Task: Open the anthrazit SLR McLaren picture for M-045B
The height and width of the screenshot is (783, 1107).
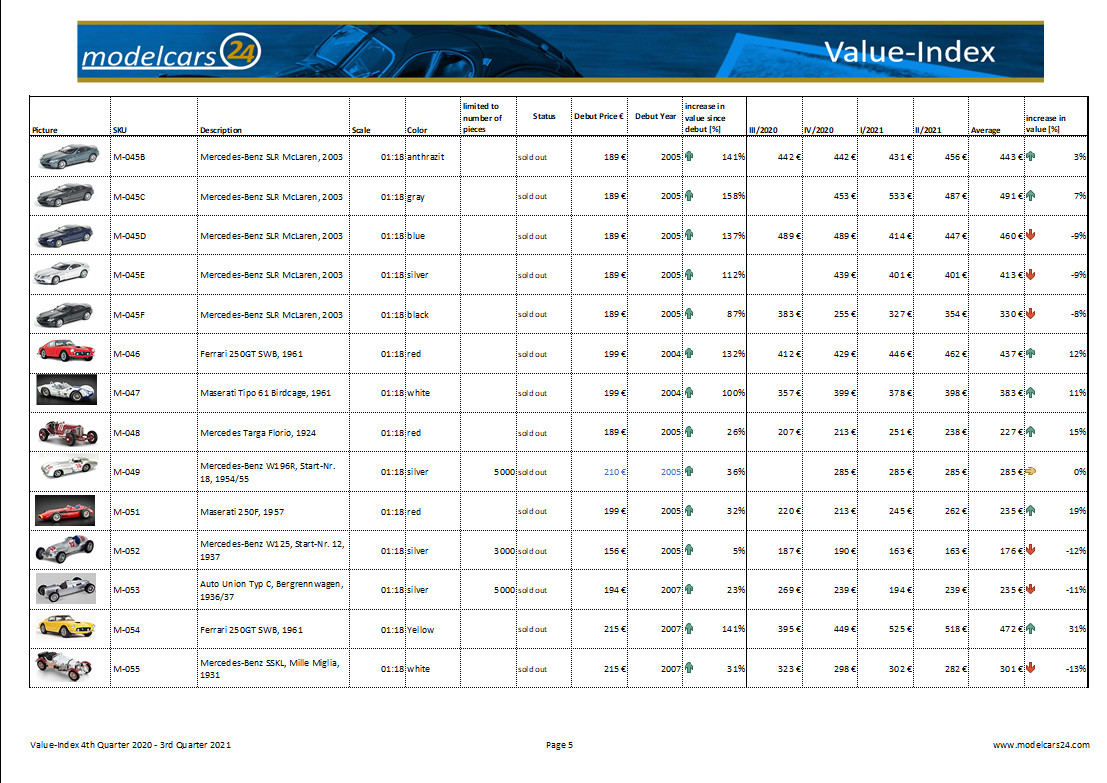Action: (x=68, y=156)
